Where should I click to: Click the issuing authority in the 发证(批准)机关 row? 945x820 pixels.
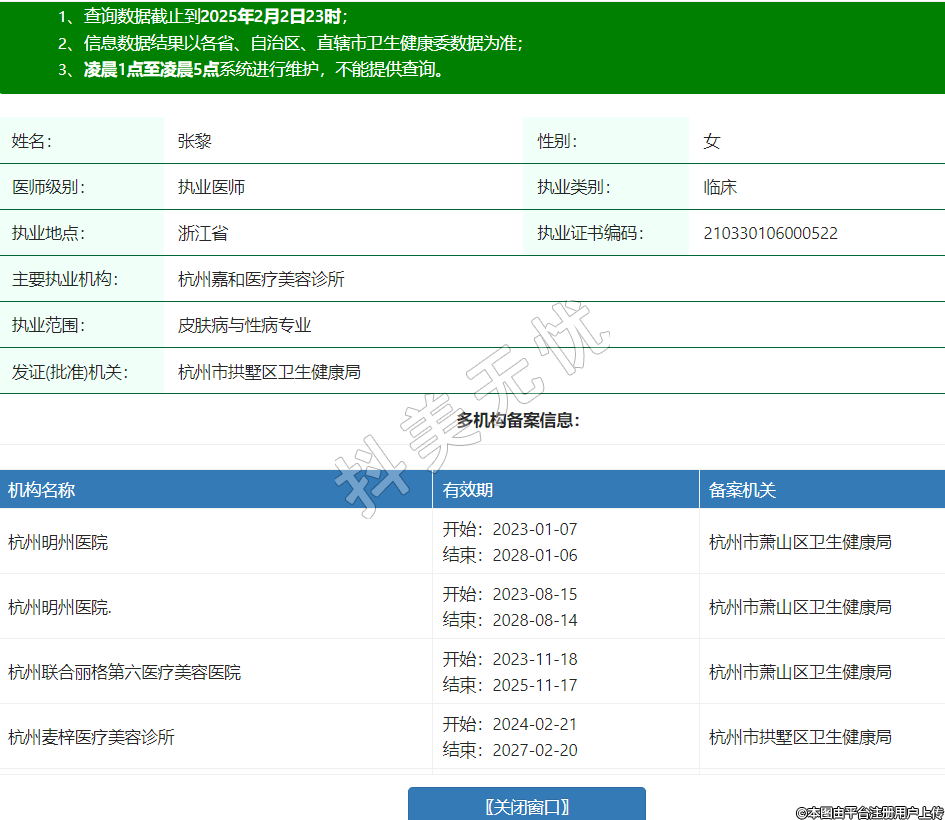tap(269, 372)
